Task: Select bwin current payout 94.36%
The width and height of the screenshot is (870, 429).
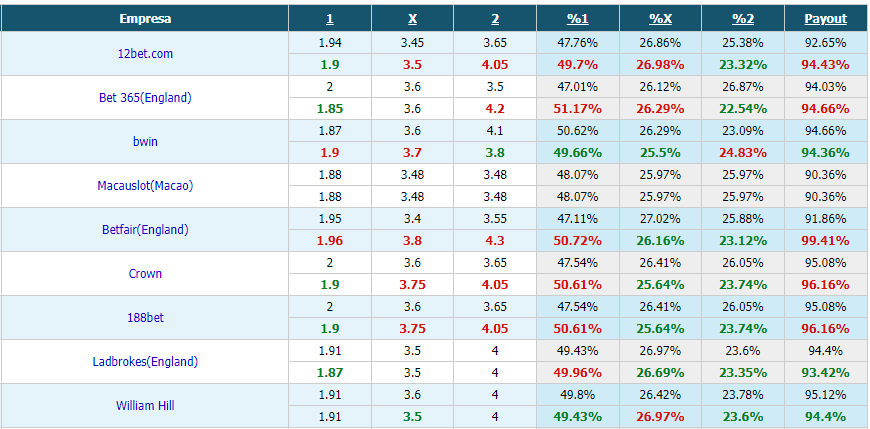Action: [826, 153]
